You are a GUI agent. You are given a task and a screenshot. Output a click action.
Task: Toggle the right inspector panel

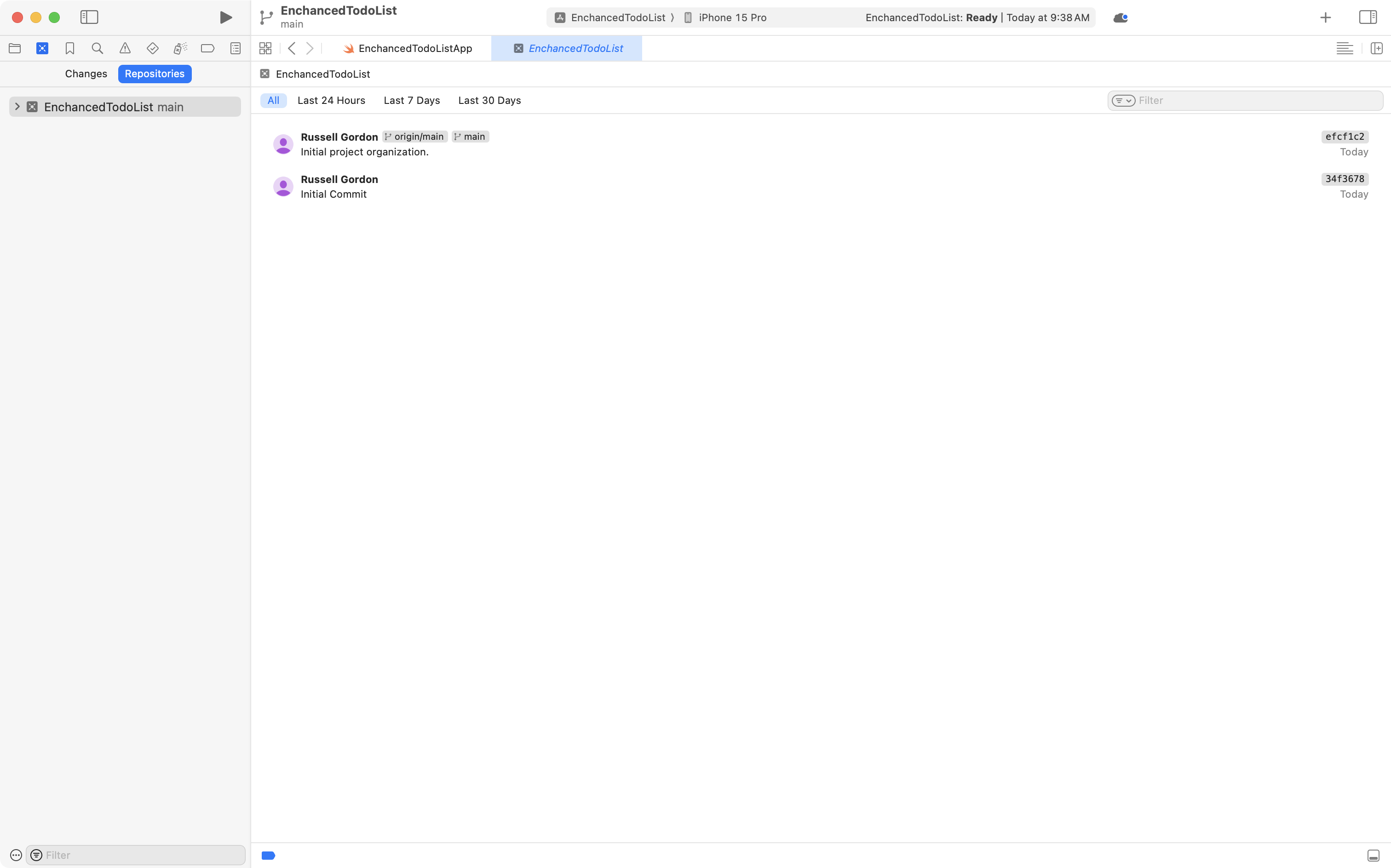tap(1368, 17)
